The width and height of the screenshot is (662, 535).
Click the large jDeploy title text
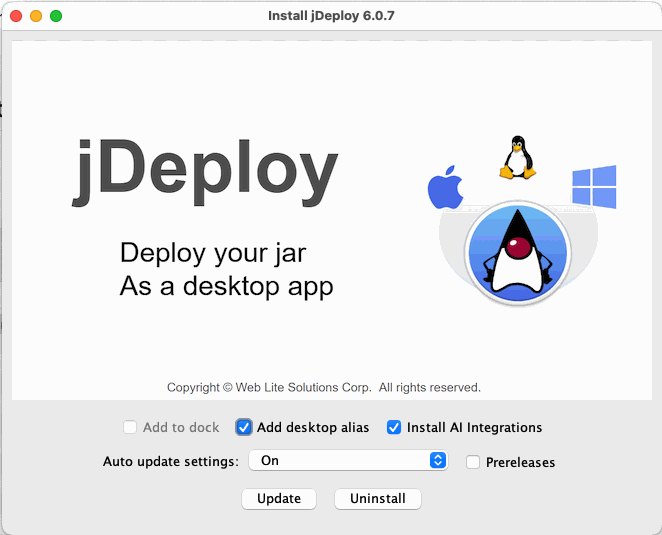tap(205, 172)
